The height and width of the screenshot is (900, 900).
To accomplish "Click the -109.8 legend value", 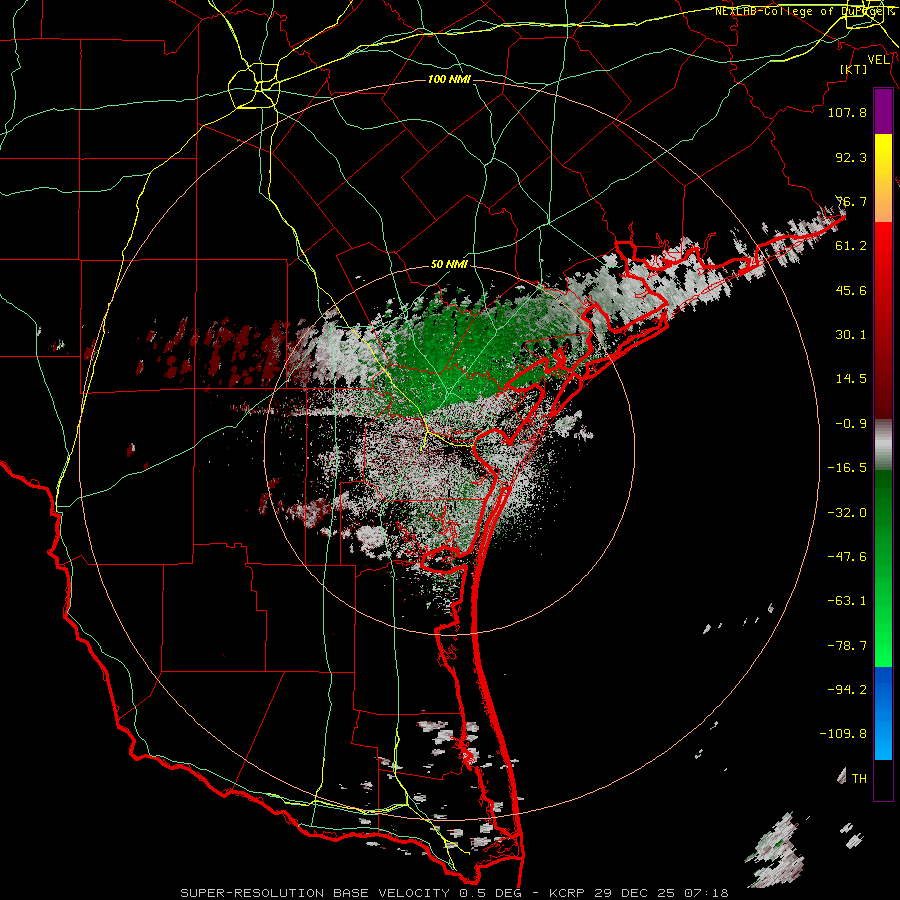I will [x=843, y=734].
